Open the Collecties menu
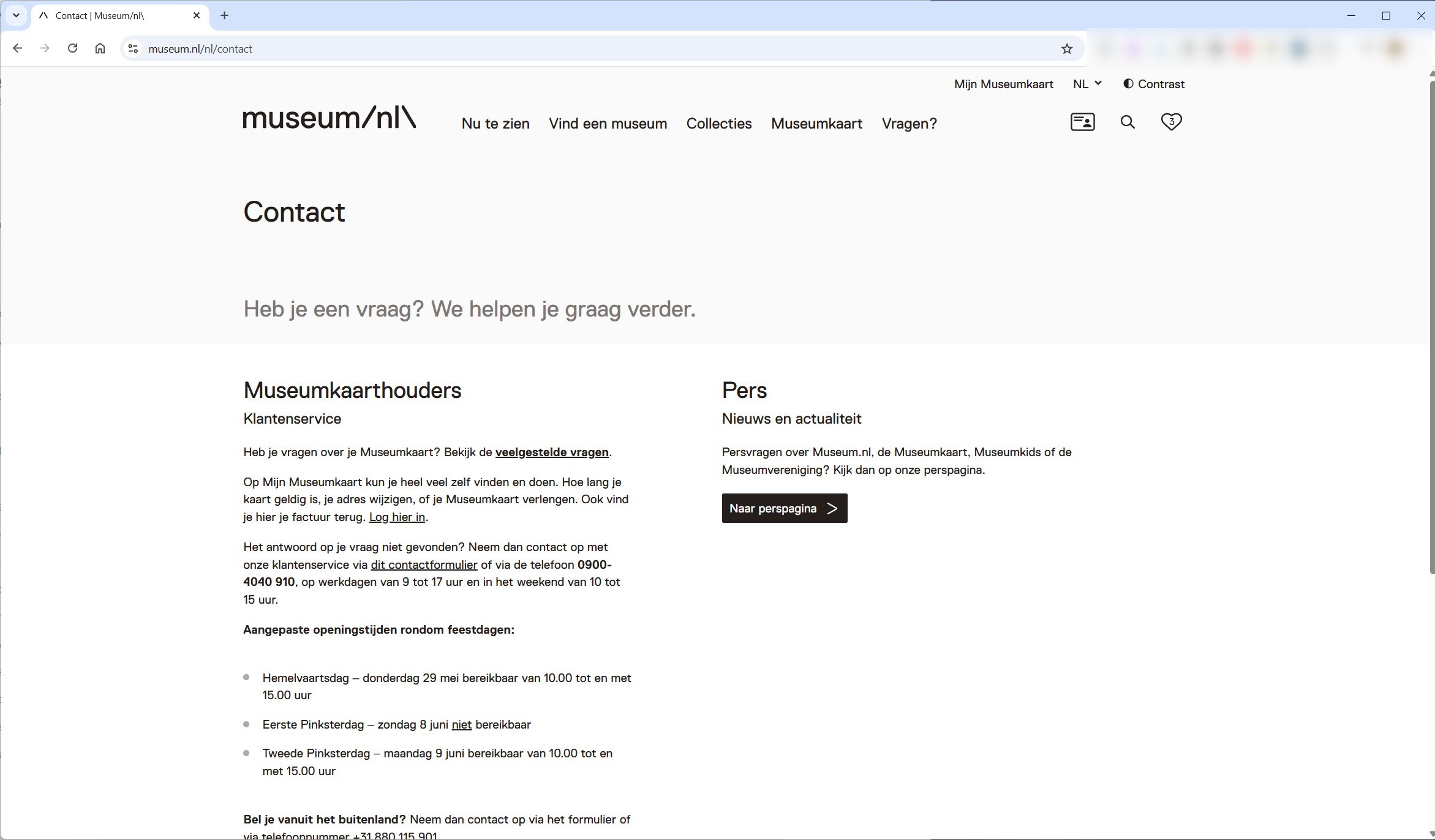The width and height of the screenshot is (1435, 840). coord(718,123)
